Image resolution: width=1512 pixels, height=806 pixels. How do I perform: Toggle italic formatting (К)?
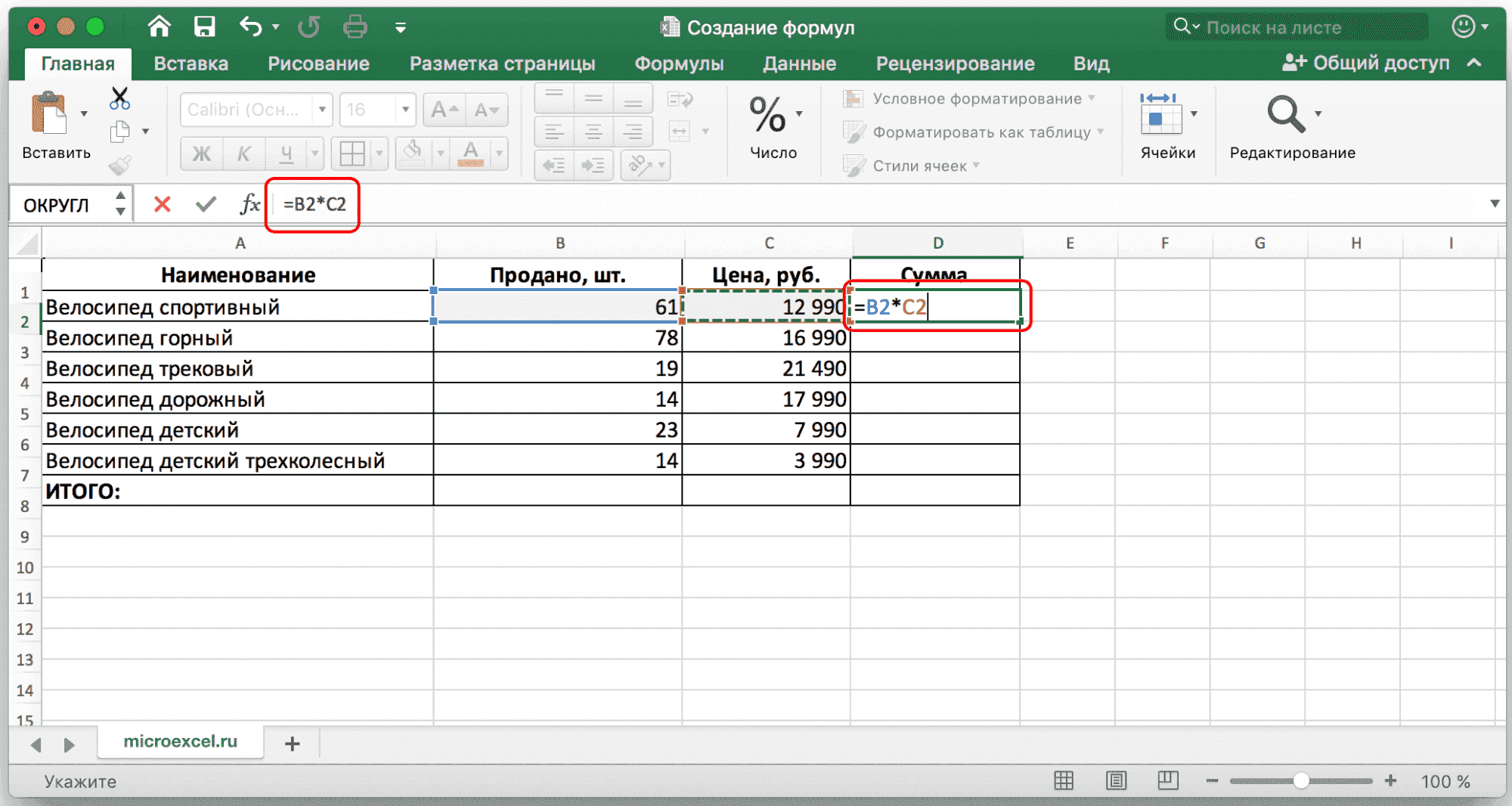tap(243, 154)
